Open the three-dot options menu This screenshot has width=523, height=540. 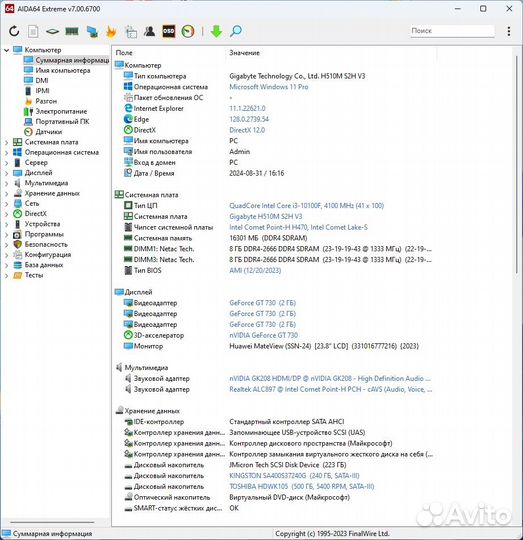tap(509, 31)
